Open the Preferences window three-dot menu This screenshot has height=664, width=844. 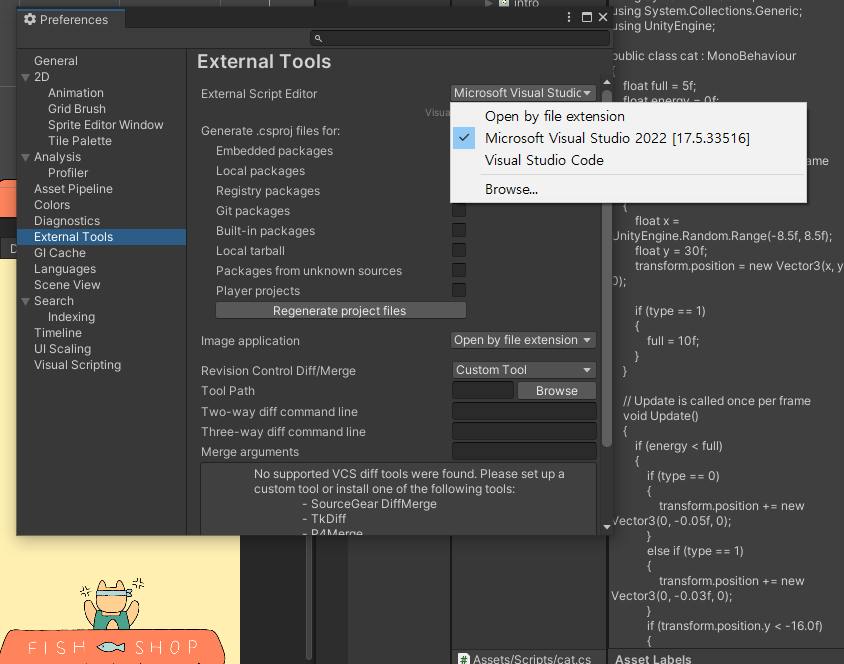pos(569,17)
